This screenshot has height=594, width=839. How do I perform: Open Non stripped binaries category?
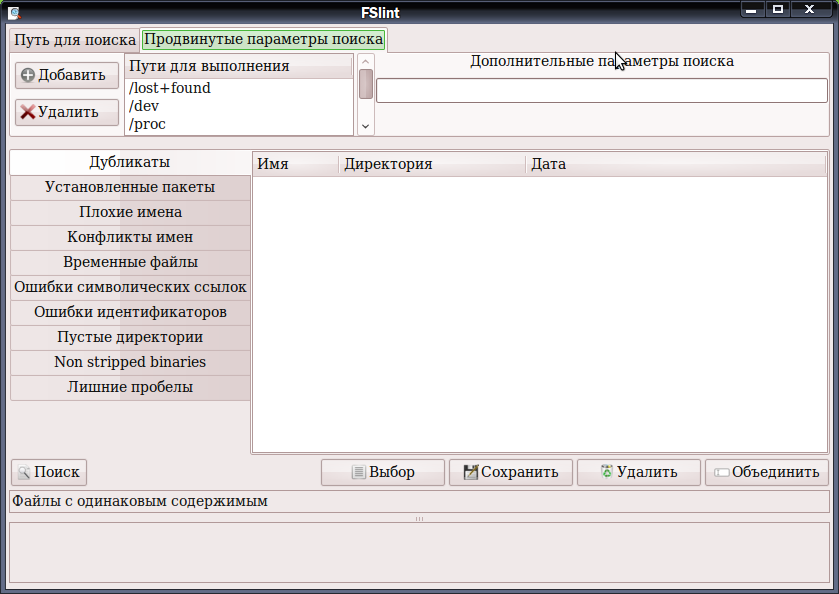click(130, 362)
